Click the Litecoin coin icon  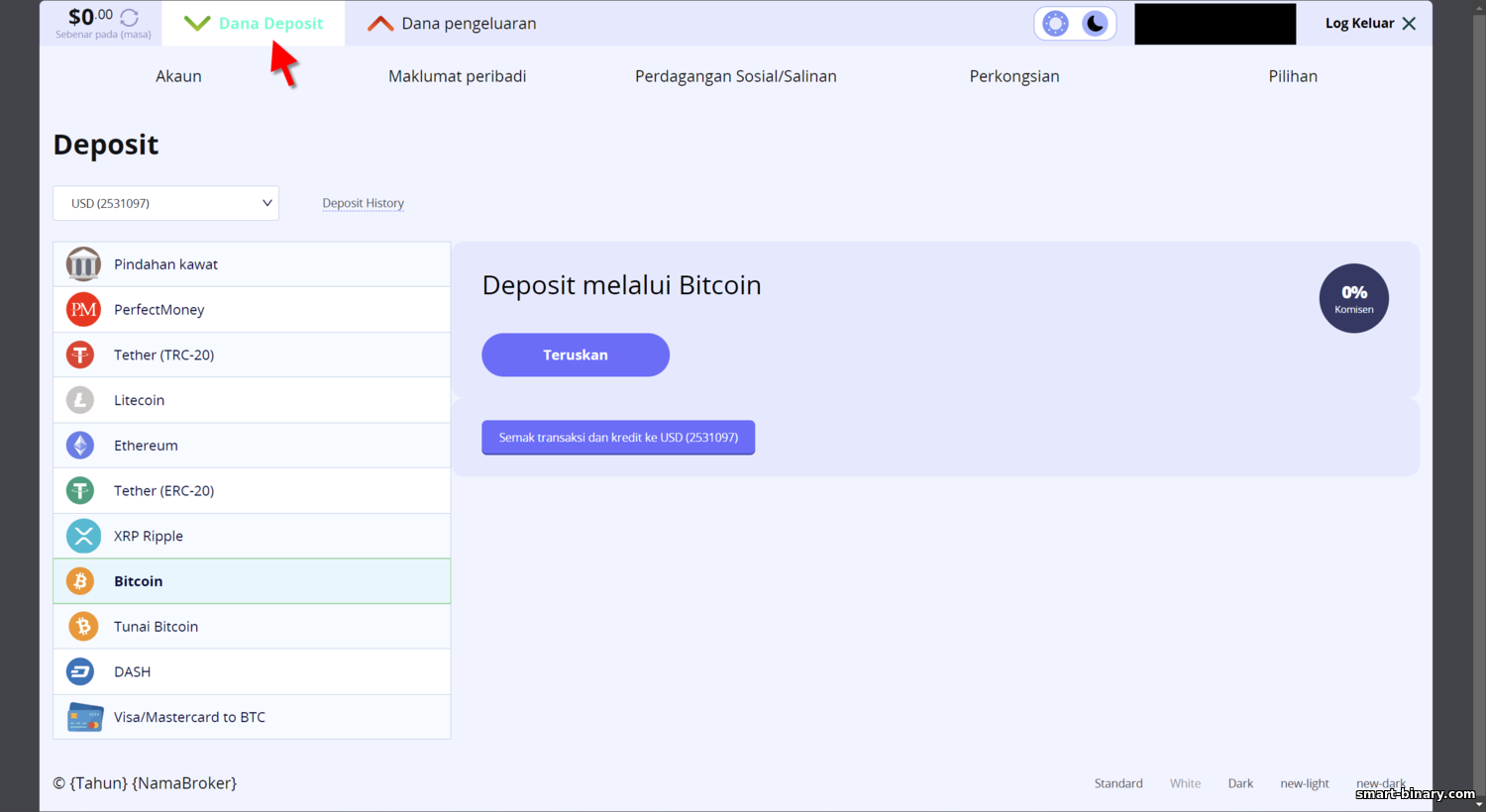80,400
